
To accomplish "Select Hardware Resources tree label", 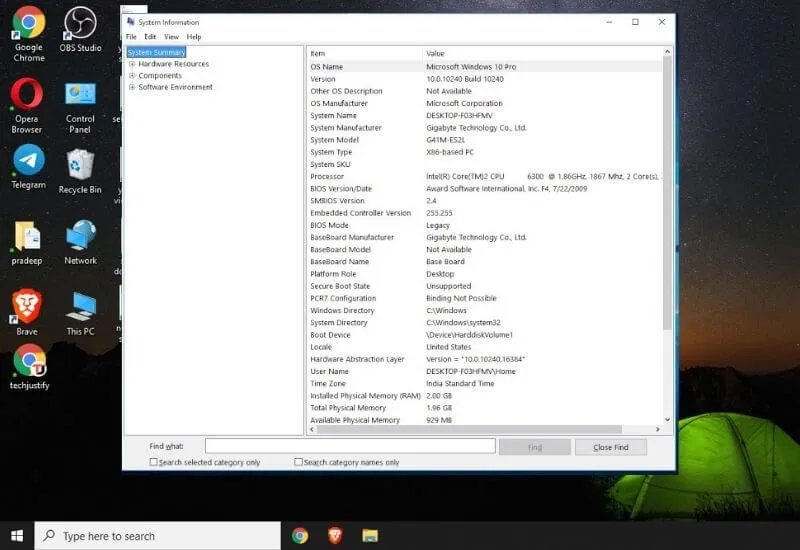I will point(173,64).
